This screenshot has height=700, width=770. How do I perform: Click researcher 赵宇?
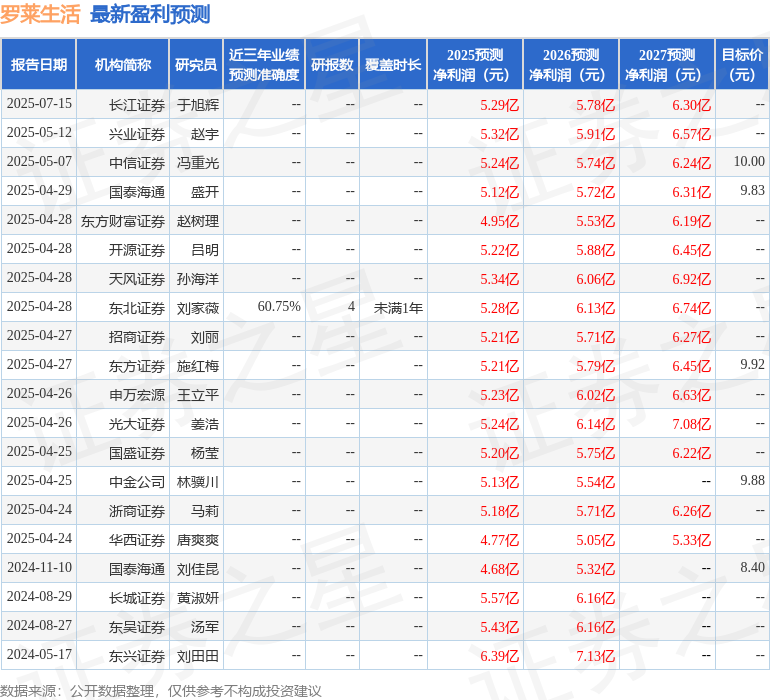pyautogui.click(x=205, y=134)
